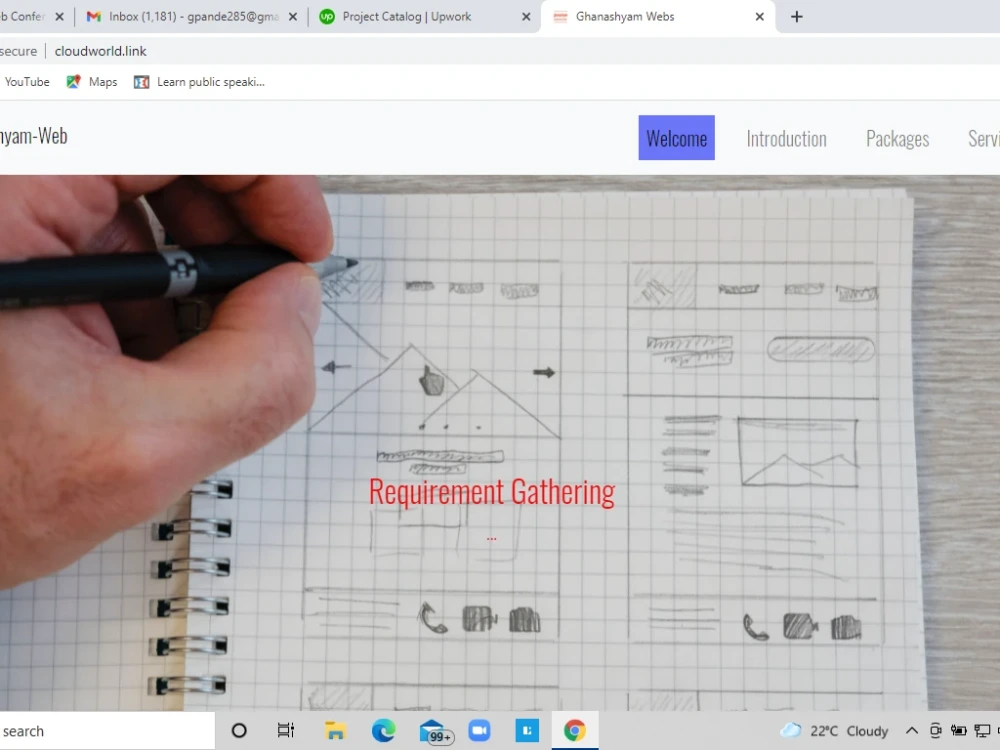Click the Upwork tab favicon
The height and width of the screenshot is (750, 1000).
[327, 17]
